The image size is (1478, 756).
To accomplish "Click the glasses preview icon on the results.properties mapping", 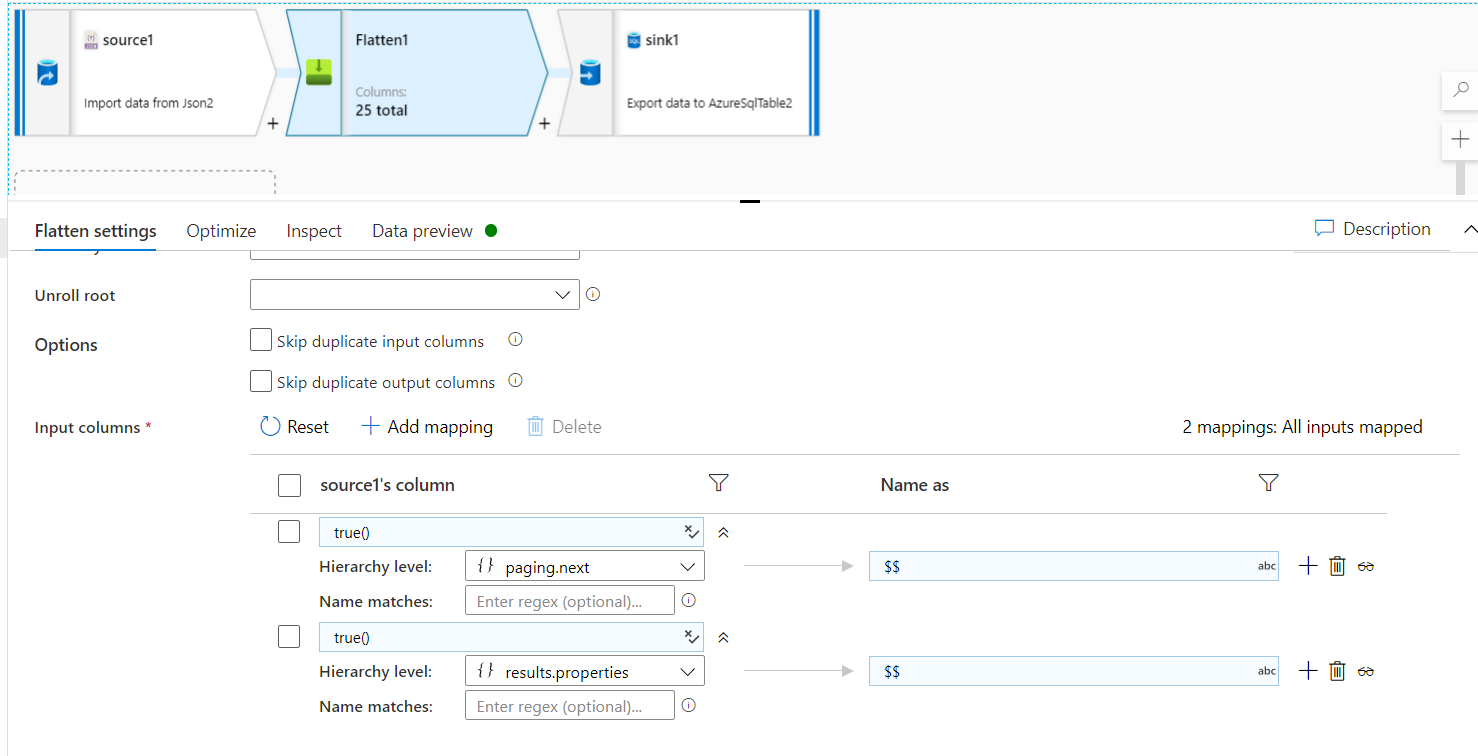I will pyautogui.click(x=1366, y=670).
